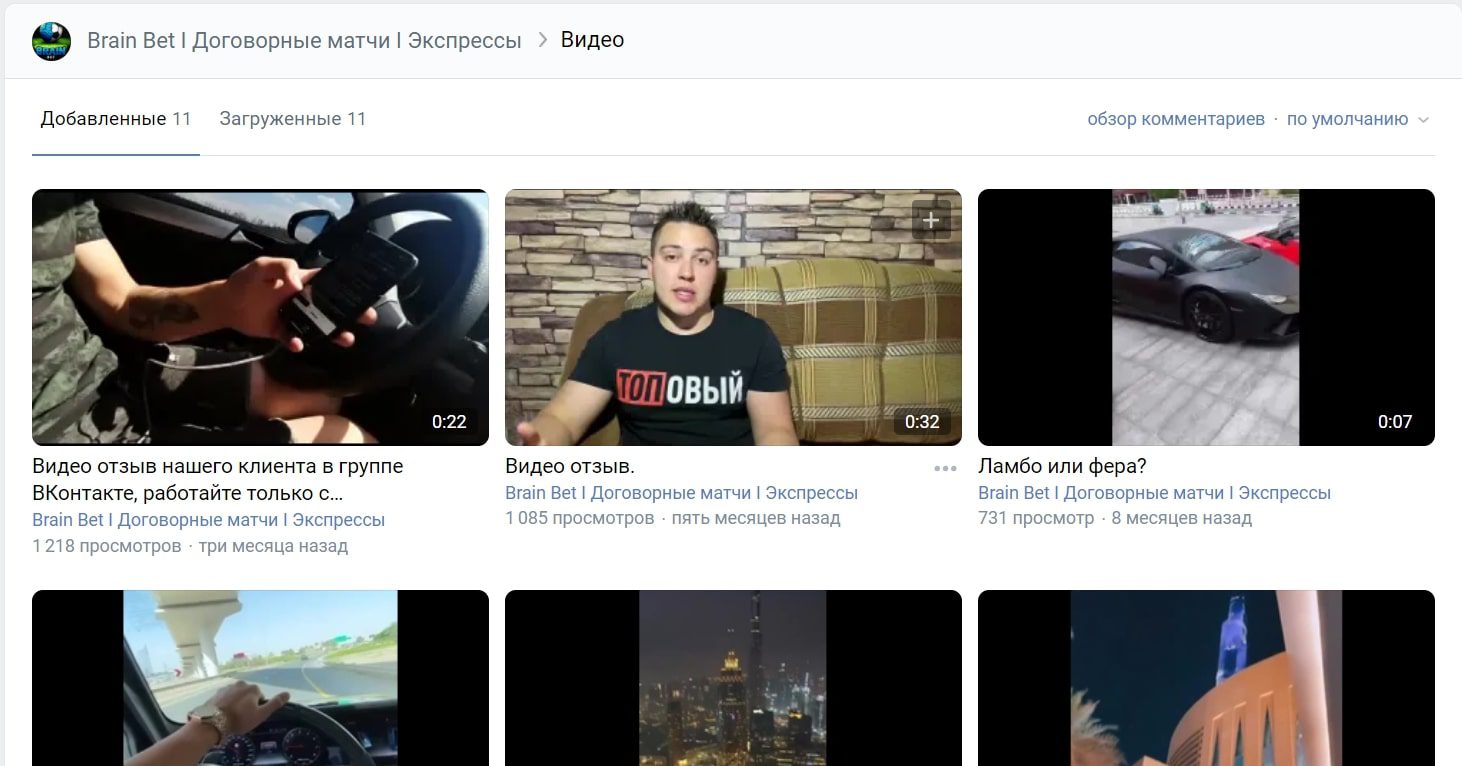Click the sort dropdown chevron arrow
1462x766 pixels.
click(1424, 120)
